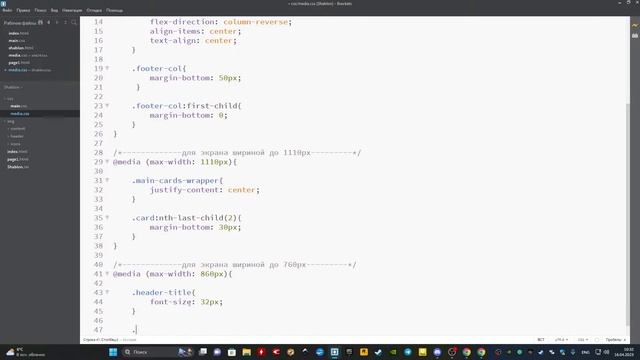The image size is (640, 360).
Task: Open File Explorer from the taskbar
Action: pyautogui.click(x=247, y=352)
